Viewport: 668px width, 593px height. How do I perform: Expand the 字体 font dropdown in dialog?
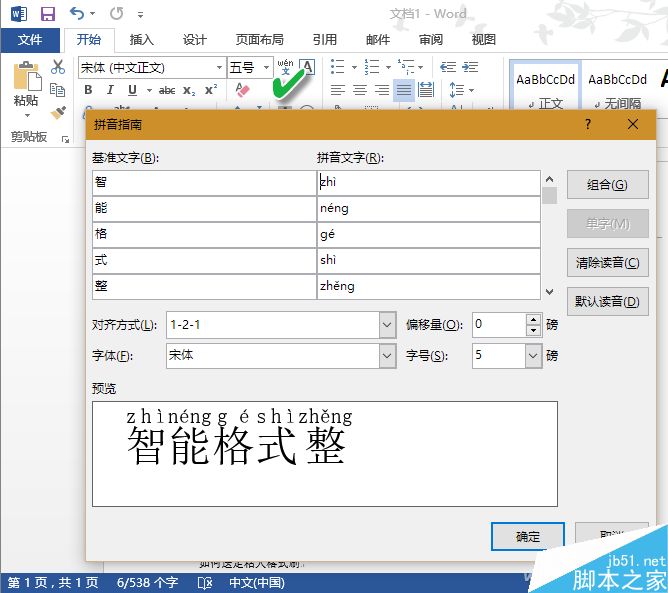click(x=387, y=355)
